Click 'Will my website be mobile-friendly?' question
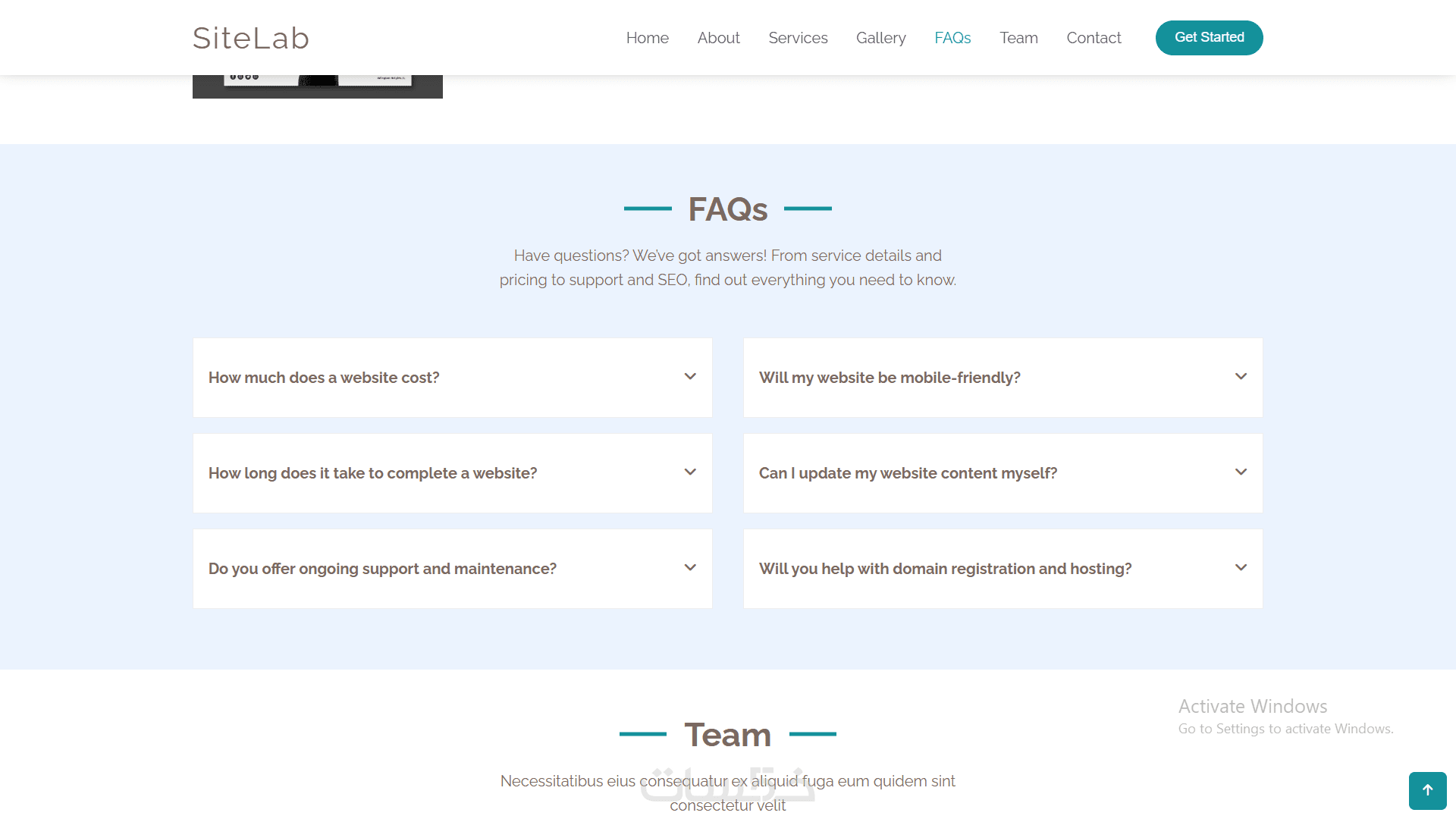Screen dimensions: 1456x819 [x=890, y=378]
